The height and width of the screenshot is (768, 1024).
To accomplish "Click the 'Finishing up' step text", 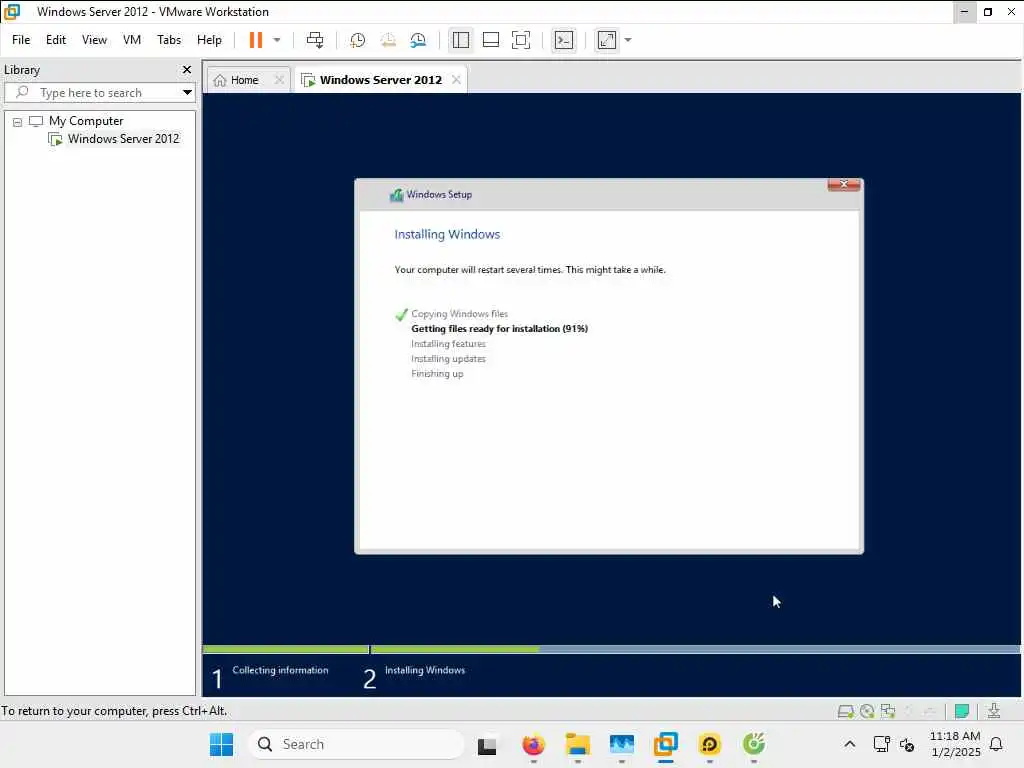I will pyautogui.click(x=437, y=374).
